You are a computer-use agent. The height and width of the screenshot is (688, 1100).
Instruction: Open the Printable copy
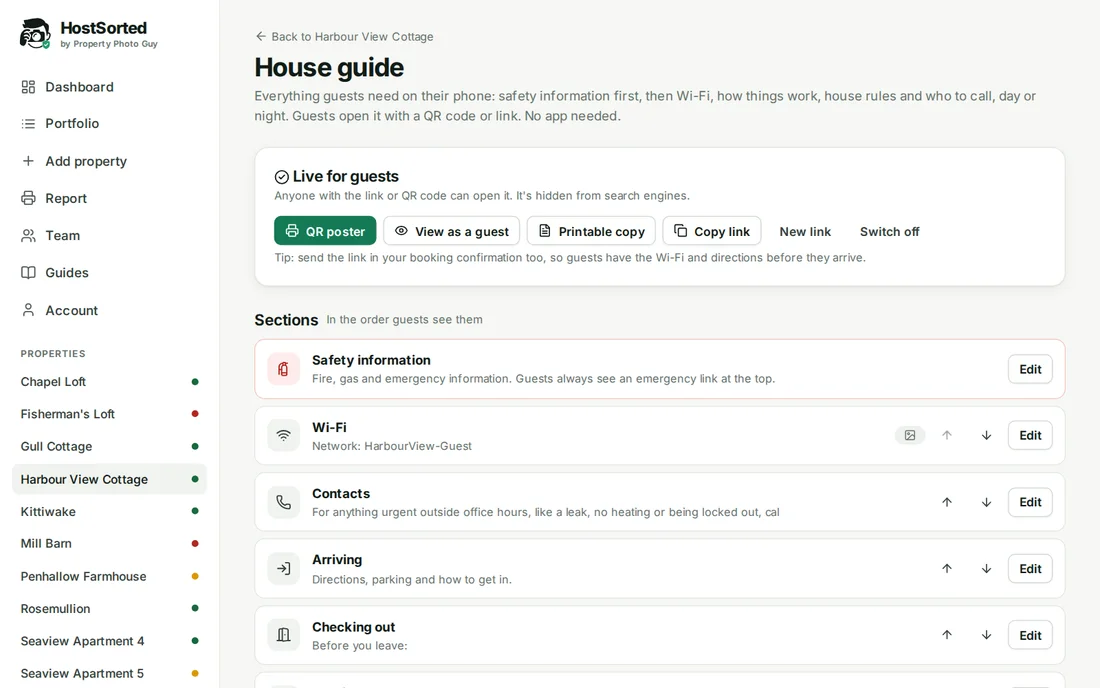(591, 231)
